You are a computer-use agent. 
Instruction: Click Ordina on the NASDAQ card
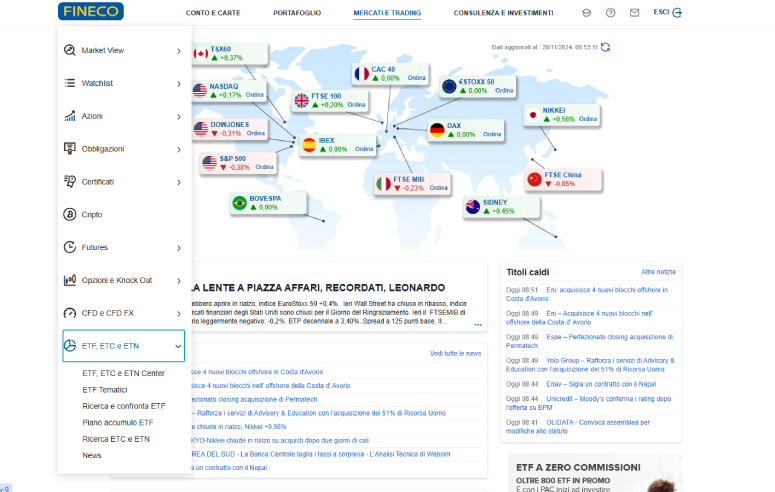click(255, 94)
